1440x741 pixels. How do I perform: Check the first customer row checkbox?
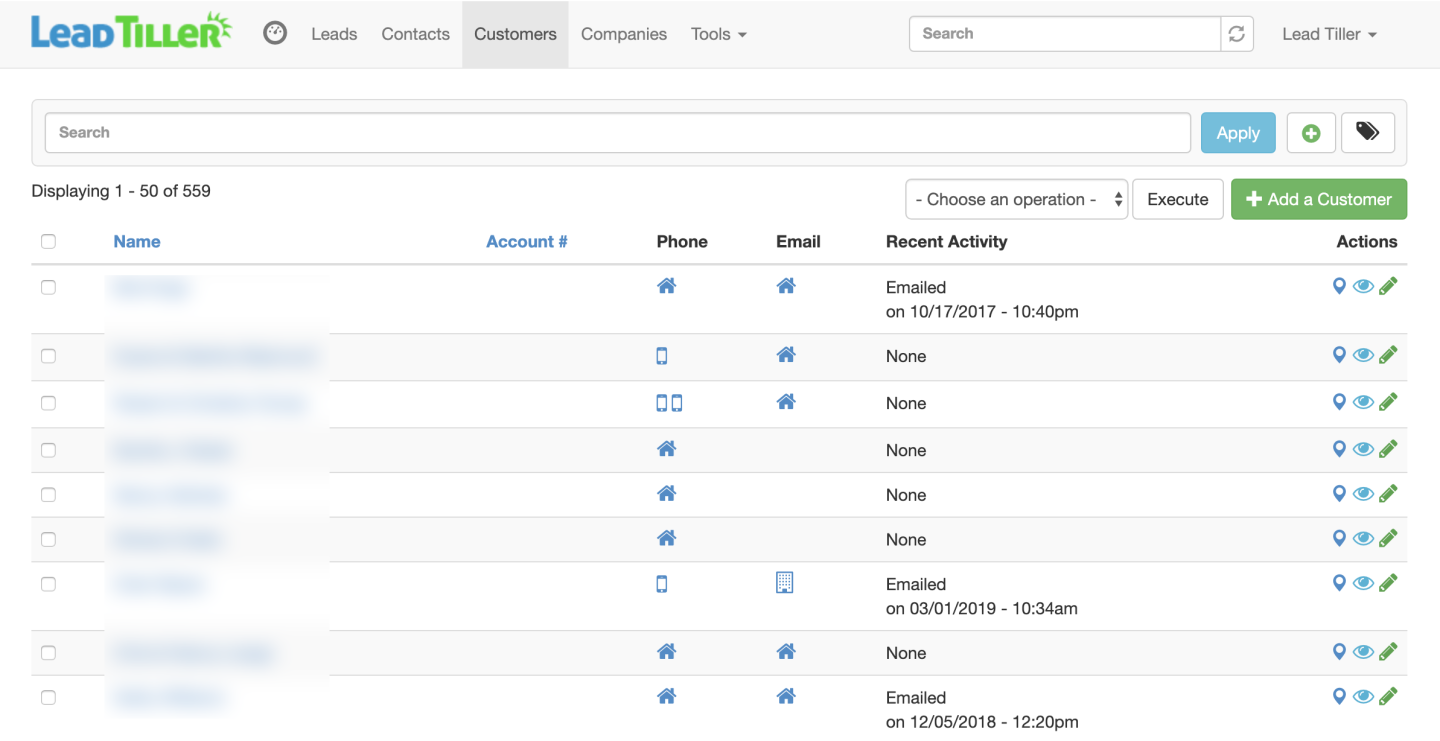pyautogui.click(x=48, y=287)
